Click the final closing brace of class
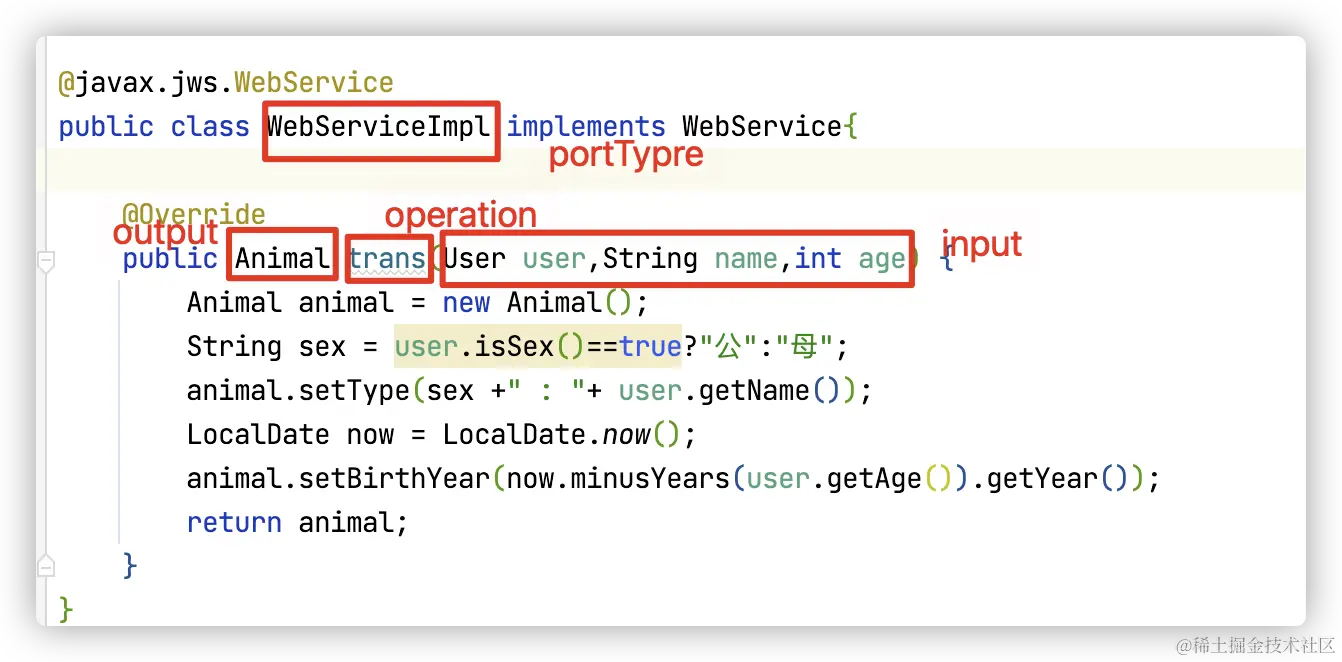 [x=66, y=609]
